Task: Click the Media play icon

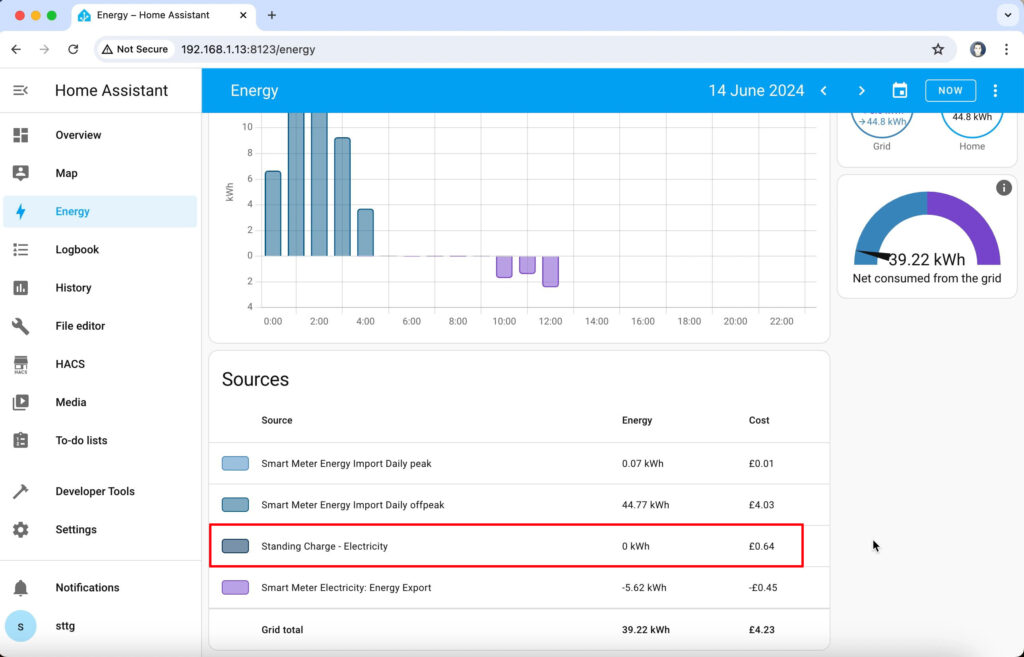Action: pyautogui.click(x=20, y=402)
